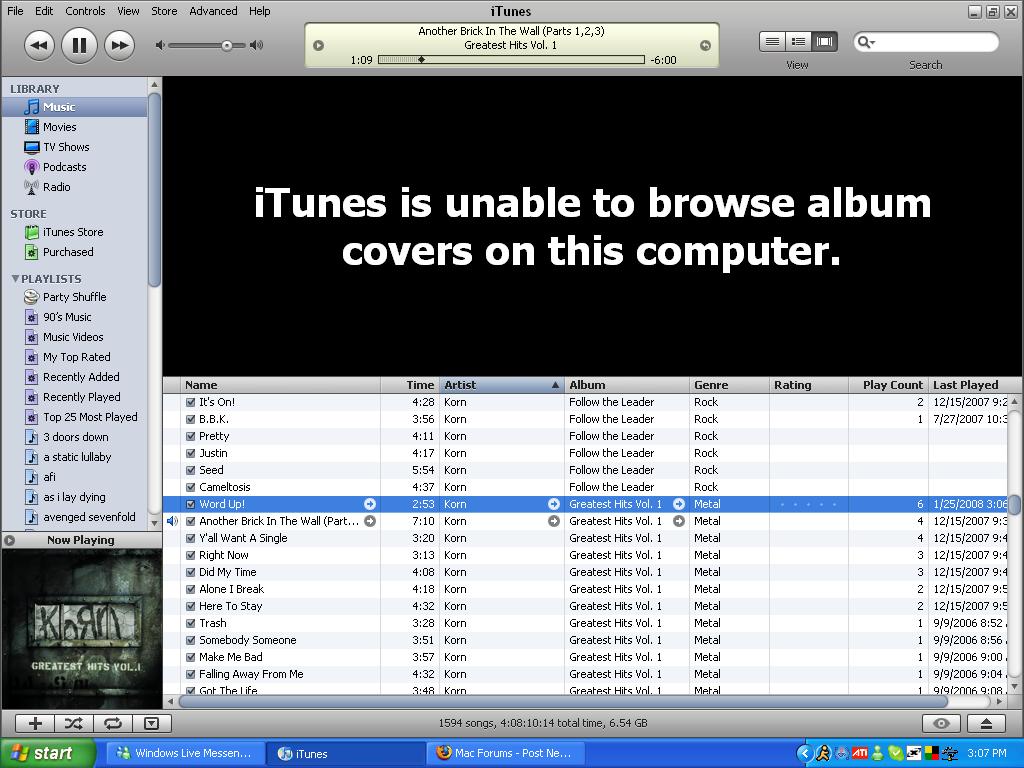Viewport: 1024px width, 768px height.
Task: Uncheck the It's On! song checkbox
Action: pos(191,402)
